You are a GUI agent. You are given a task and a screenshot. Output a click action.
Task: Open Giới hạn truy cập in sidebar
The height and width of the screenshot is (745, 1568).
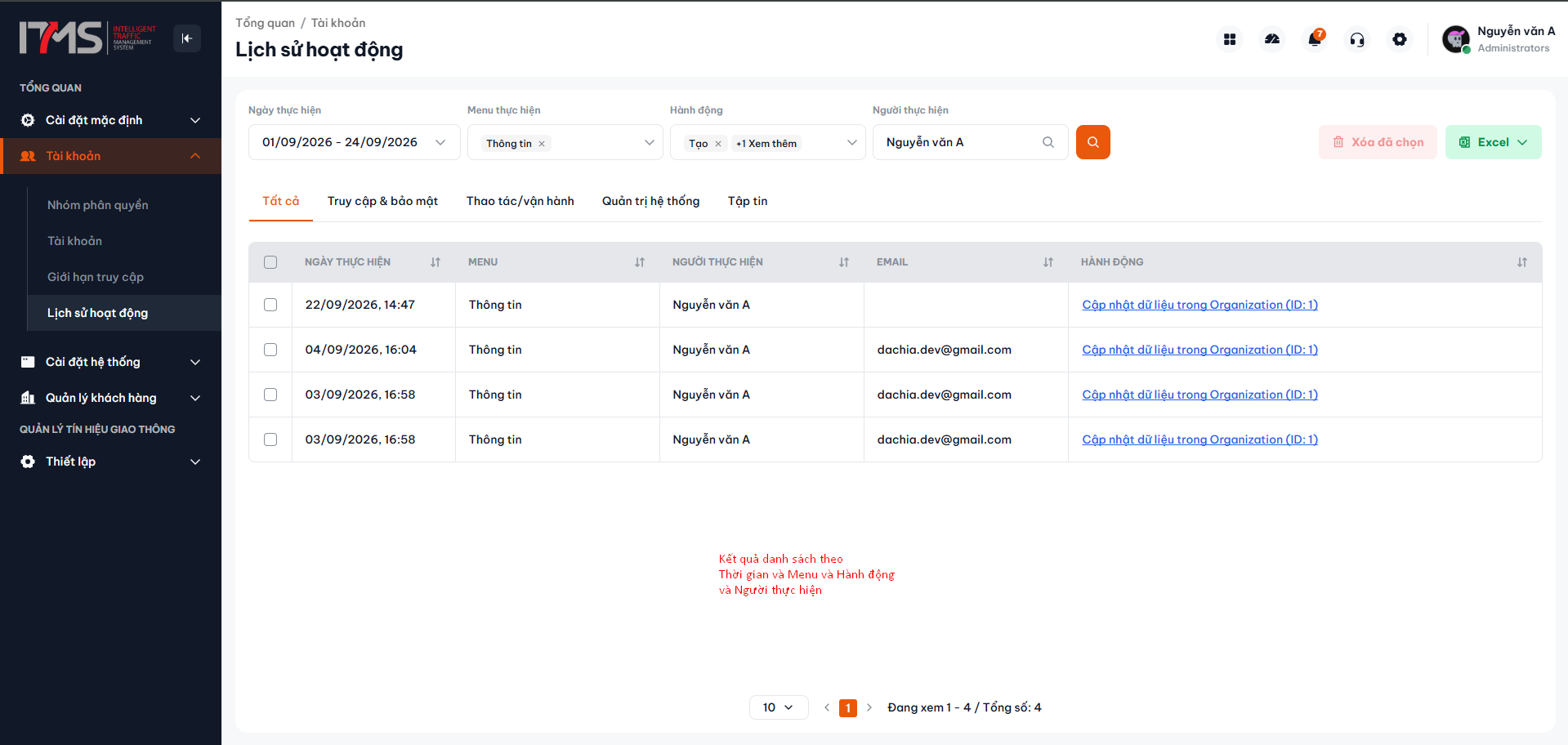click(96, 277)
